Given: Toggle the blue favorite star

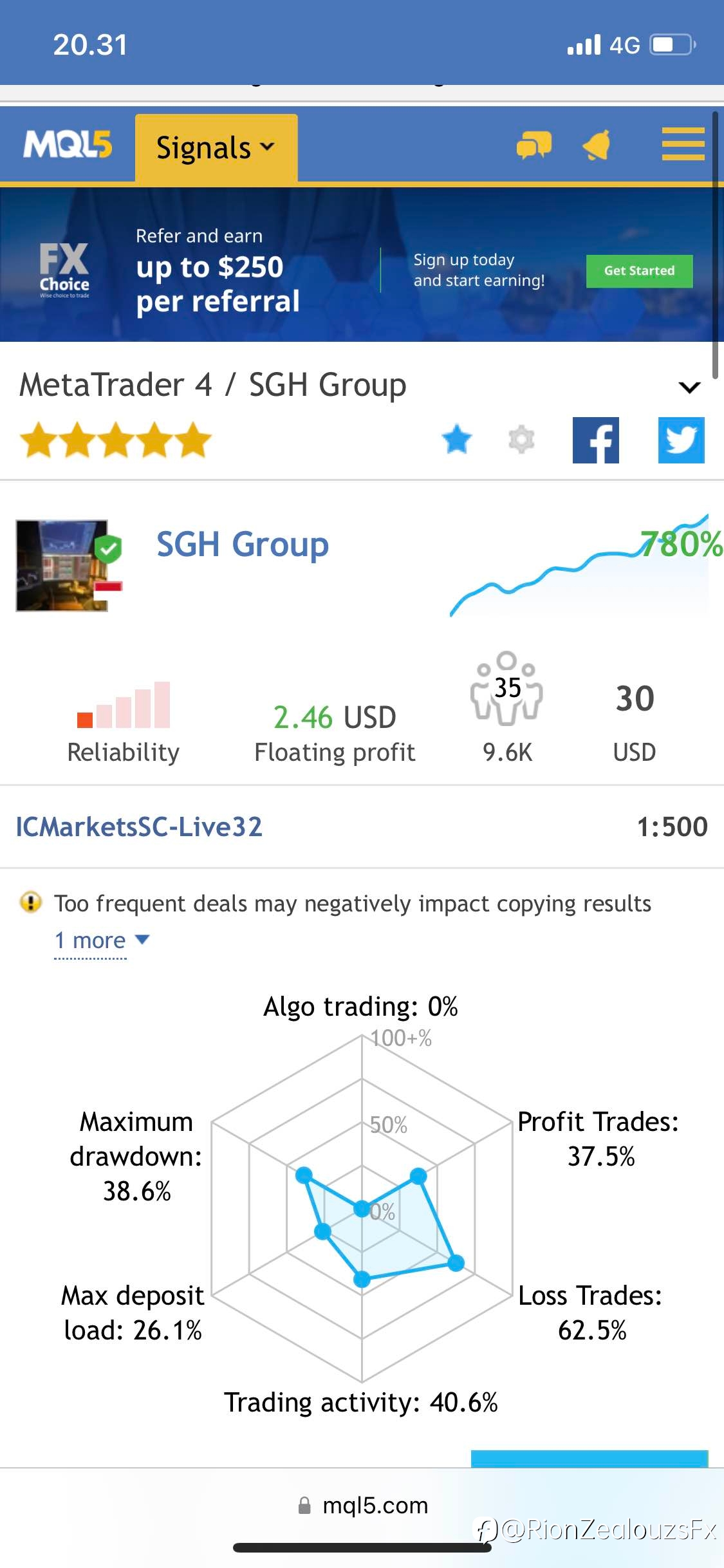Looking at the screenshot, I should point(457,440).
